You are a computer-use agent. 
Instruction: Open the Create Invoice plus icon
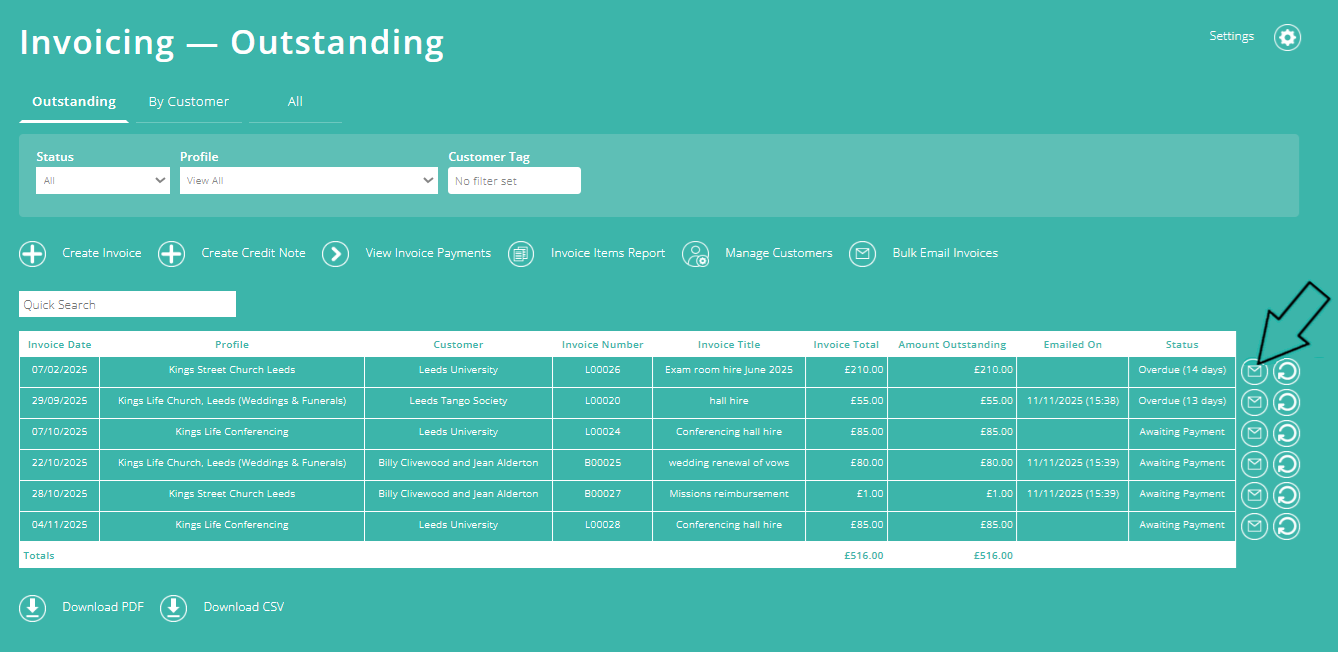point(32,253)
